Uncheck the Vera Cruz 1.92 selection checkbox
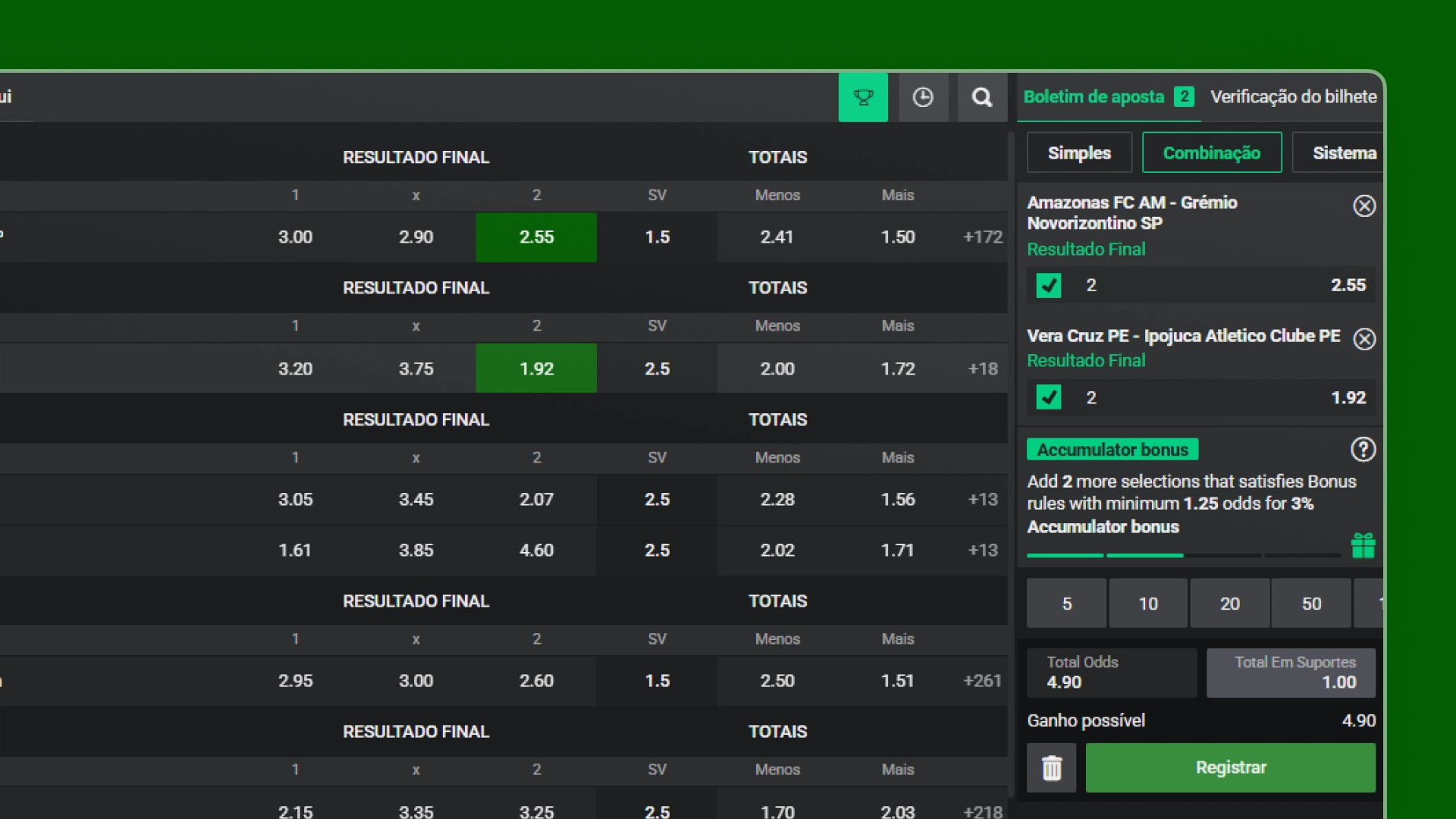The image size is (1456, 819). (1049, 397)
